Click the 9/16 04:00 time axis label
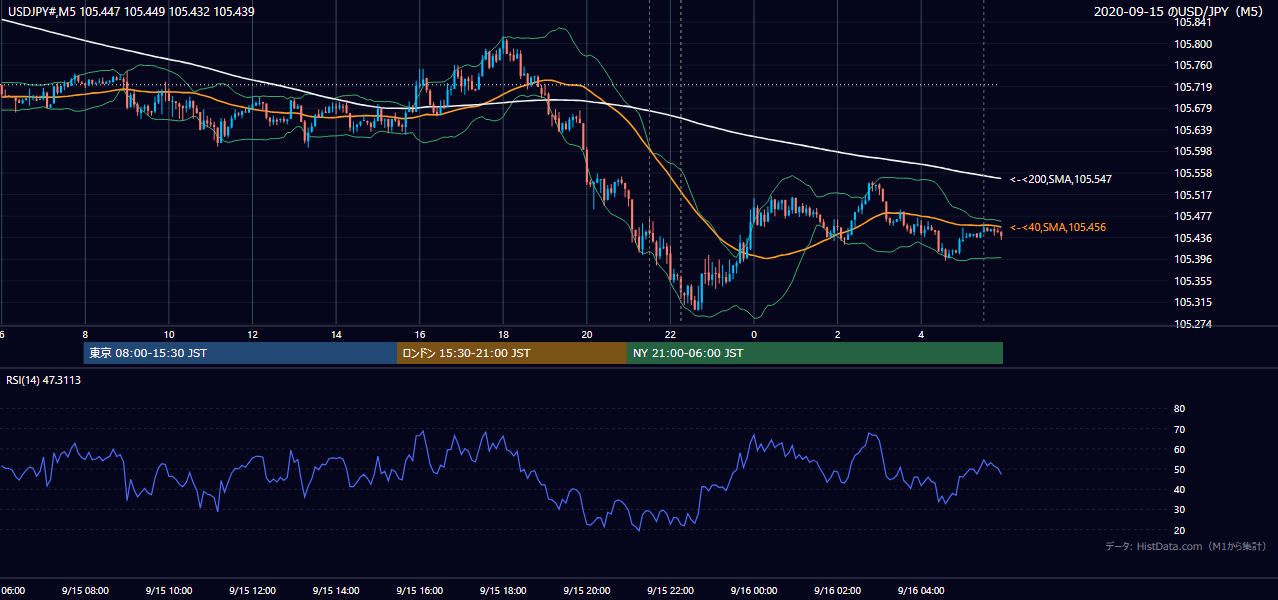The image size is (1278, 600). (x=920, y=590)
